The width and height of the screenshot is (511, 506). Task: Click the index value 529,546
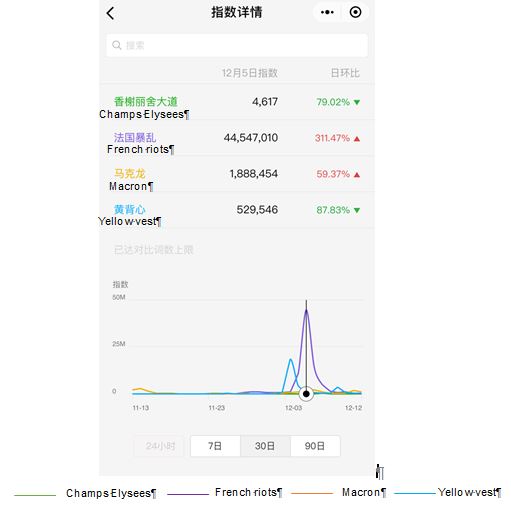pos(257,210)
